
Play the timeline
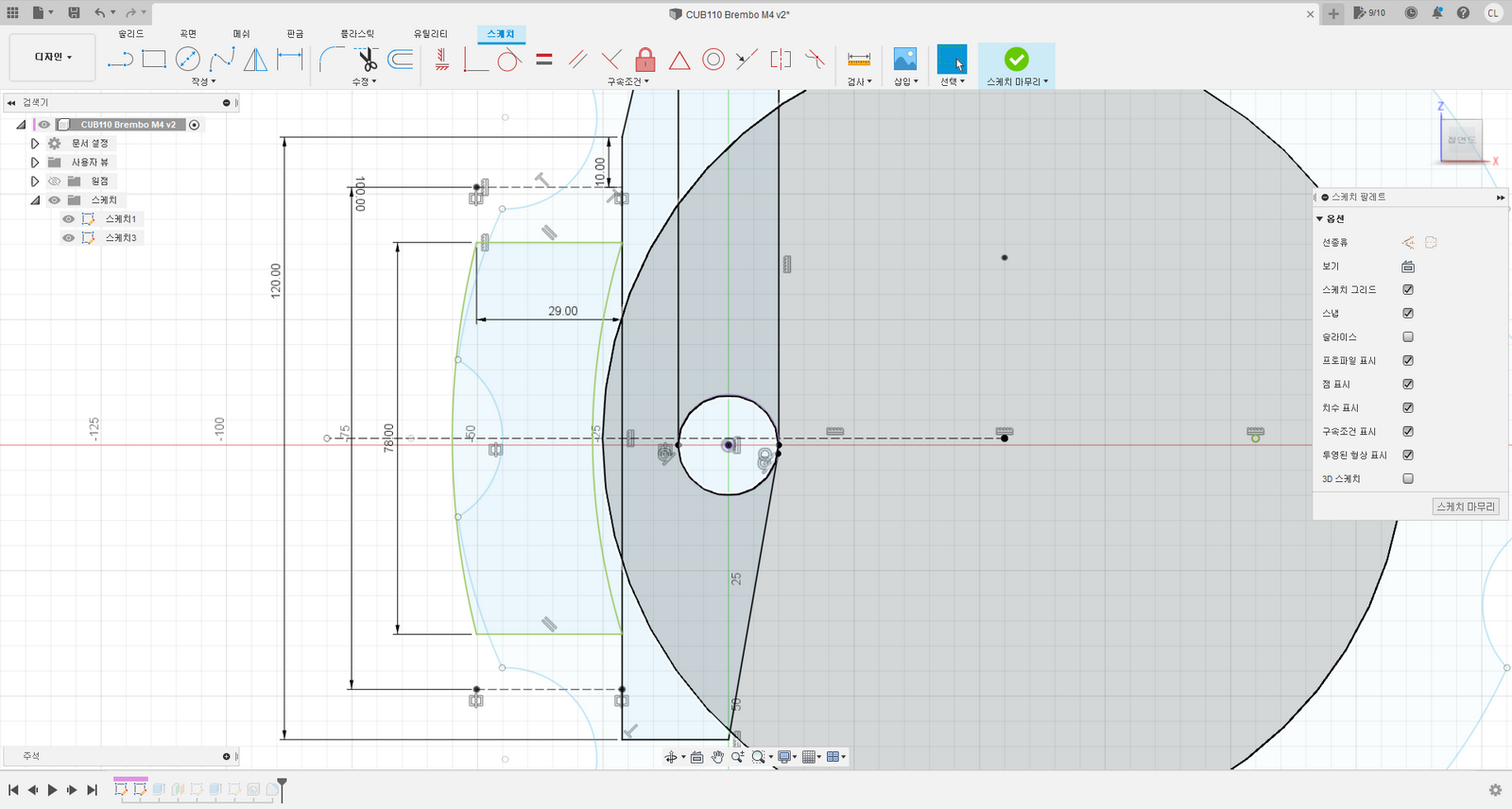tap(52, 790)
